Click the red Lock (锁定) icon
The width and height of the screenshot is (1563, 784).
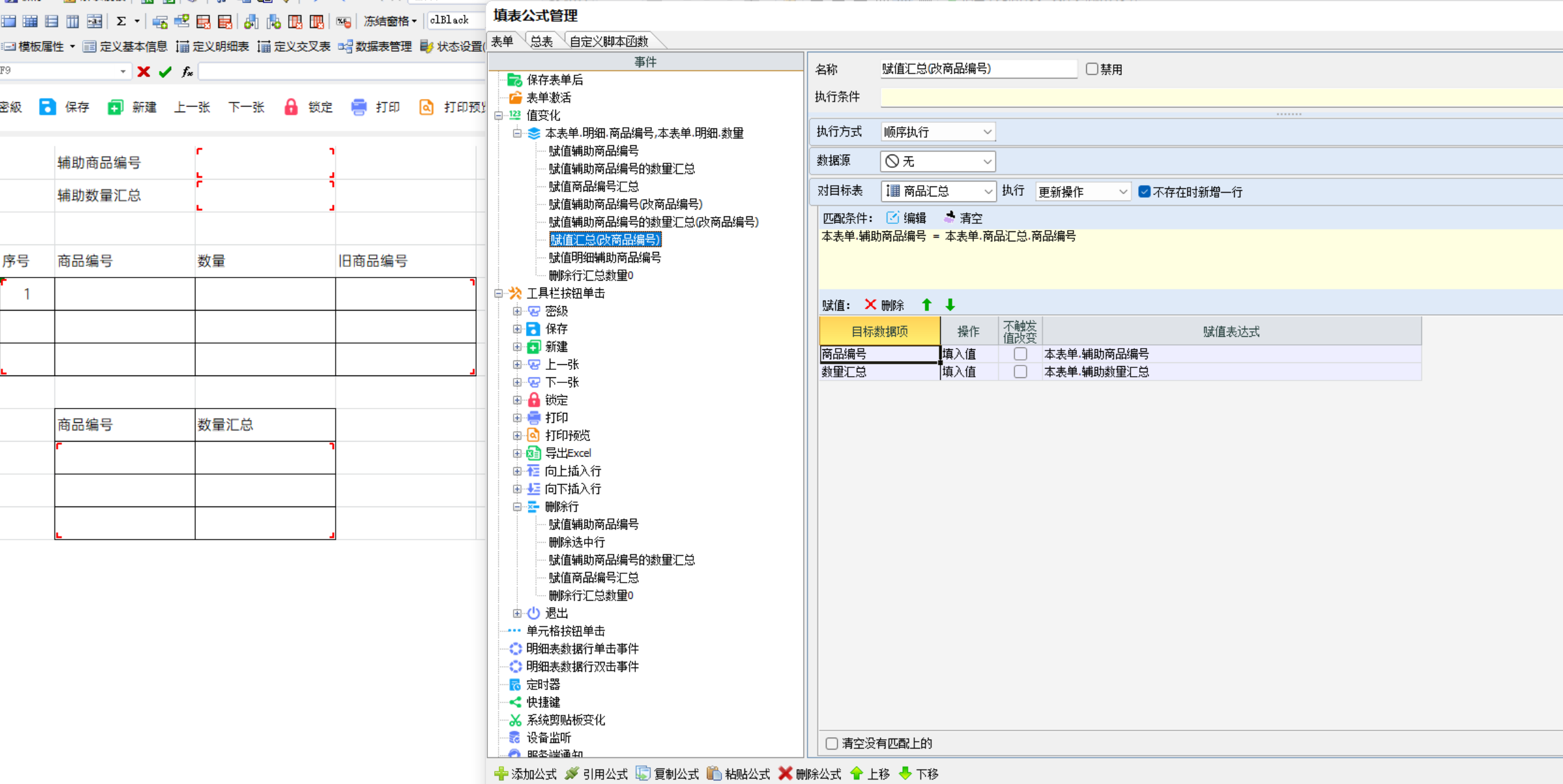[x=291, y=107]
